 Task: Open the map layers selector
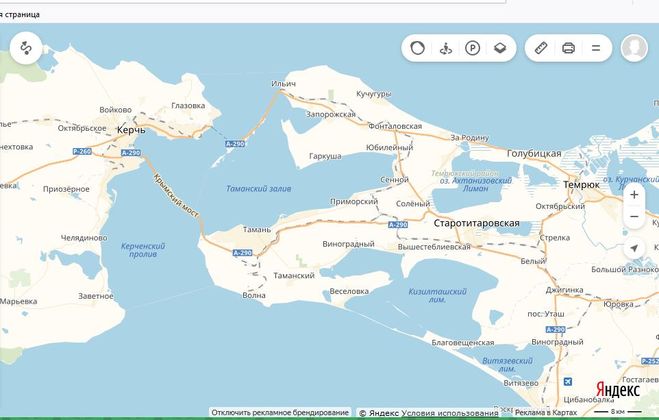pyautogui.click(x=500, y=48)
